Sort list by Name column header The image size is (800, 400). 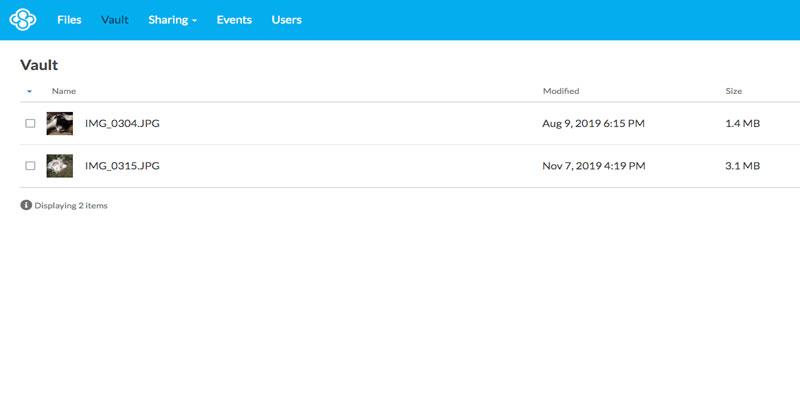[64, 91]
